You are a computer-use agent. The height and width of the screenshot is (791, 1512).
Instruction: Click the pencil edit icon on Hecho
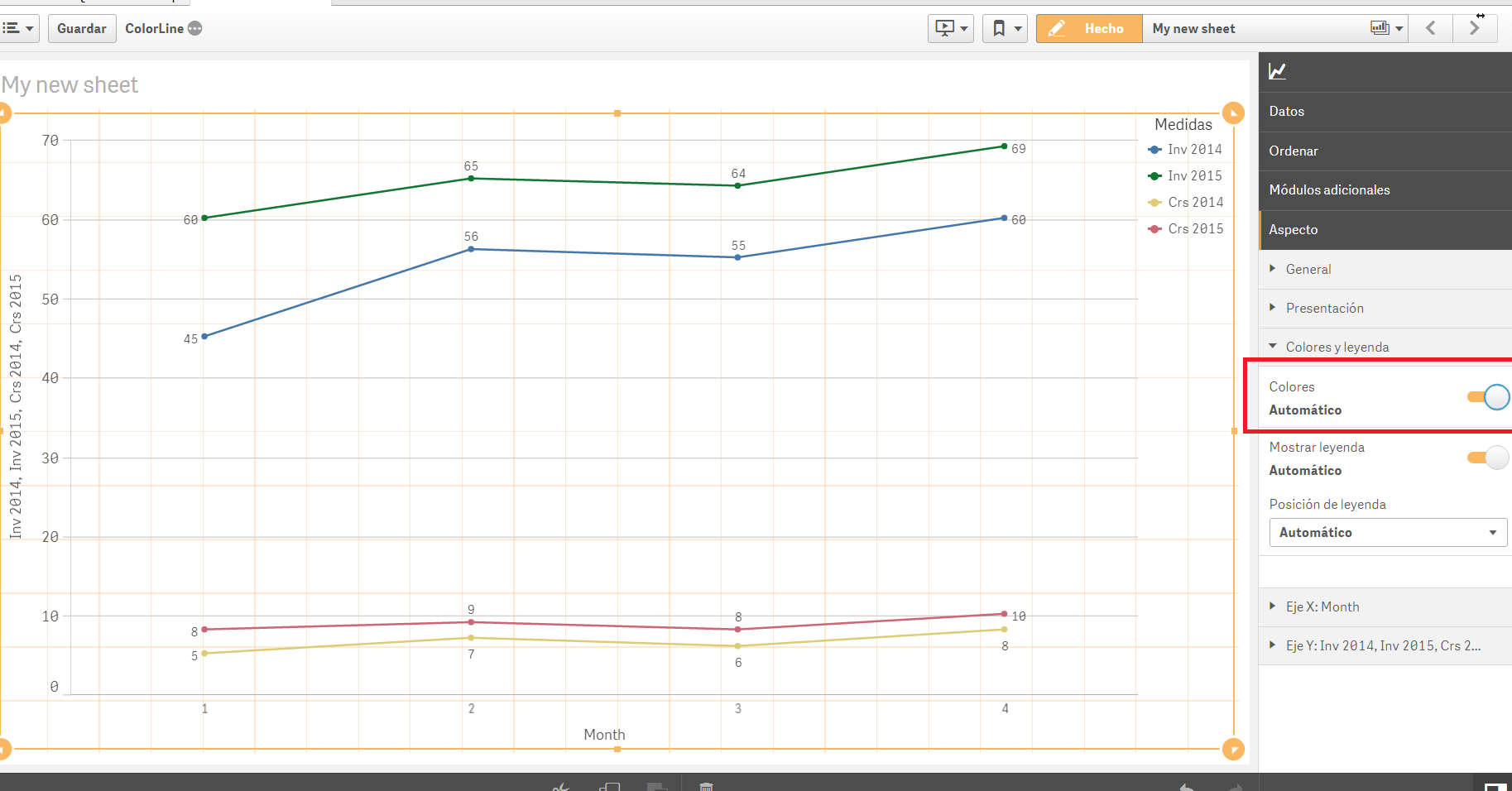tap(1057, 28)
